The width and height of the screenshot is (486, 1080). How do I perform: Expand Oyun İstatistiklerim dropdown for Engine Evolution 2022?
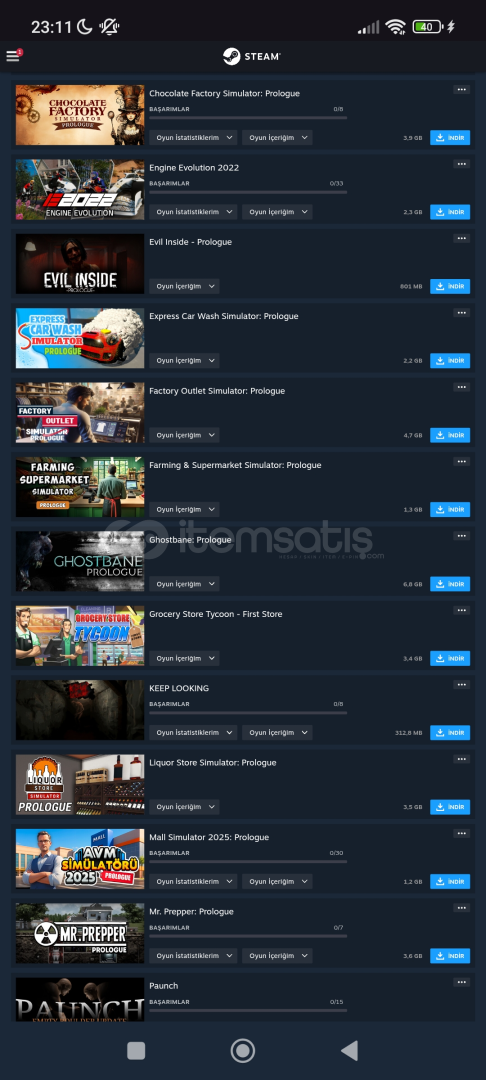pos(193,212)
